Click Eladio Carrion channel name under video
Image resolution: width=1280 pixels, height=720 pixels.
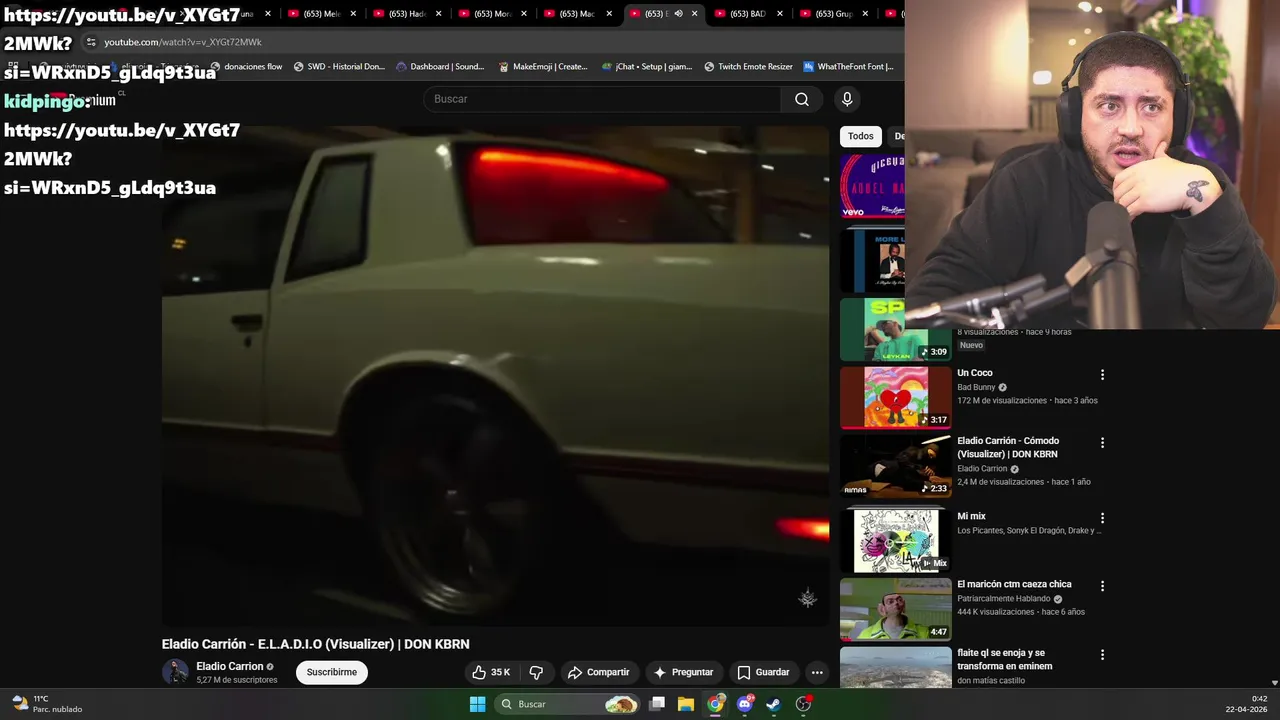click(x=229, y=666)
